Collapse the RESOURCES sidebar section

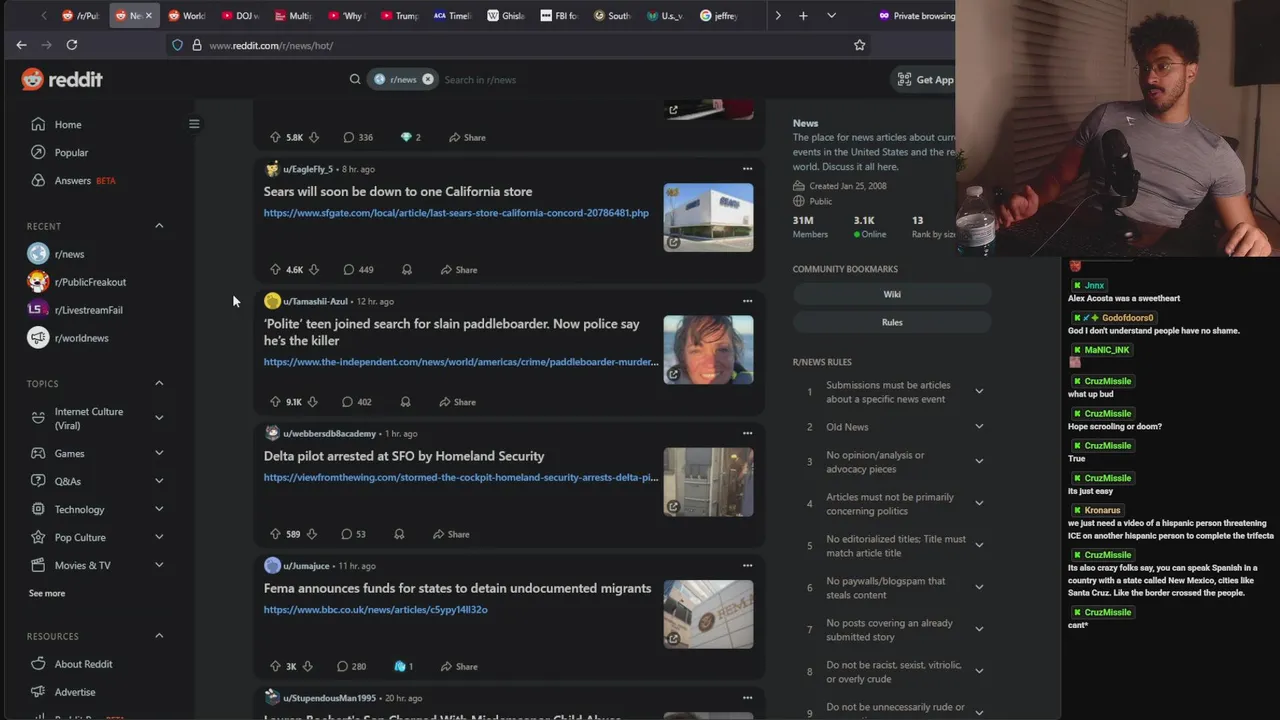pyautogui.click(x=159, y=636)
